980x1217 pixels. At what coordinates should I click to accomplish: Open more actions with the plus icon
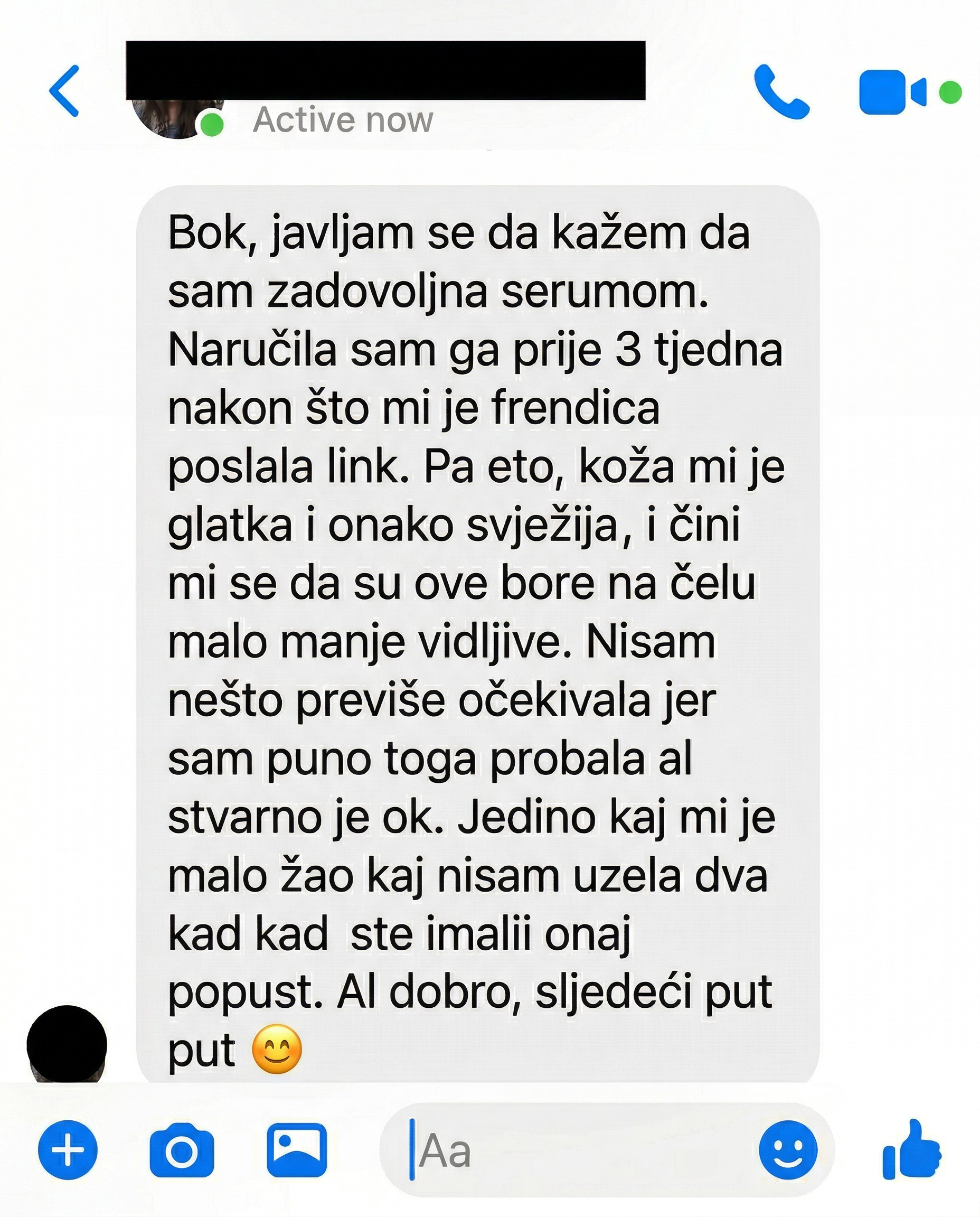click(x=68, y=1149)
